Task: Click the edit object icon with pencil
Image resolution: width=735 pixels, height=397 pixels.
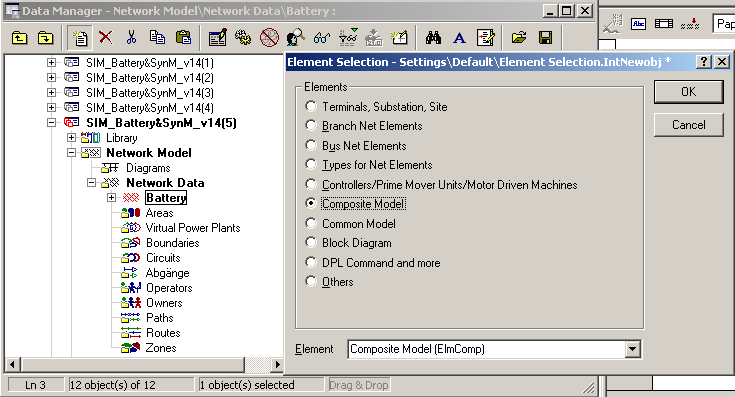Action: [x=218, y=37]
